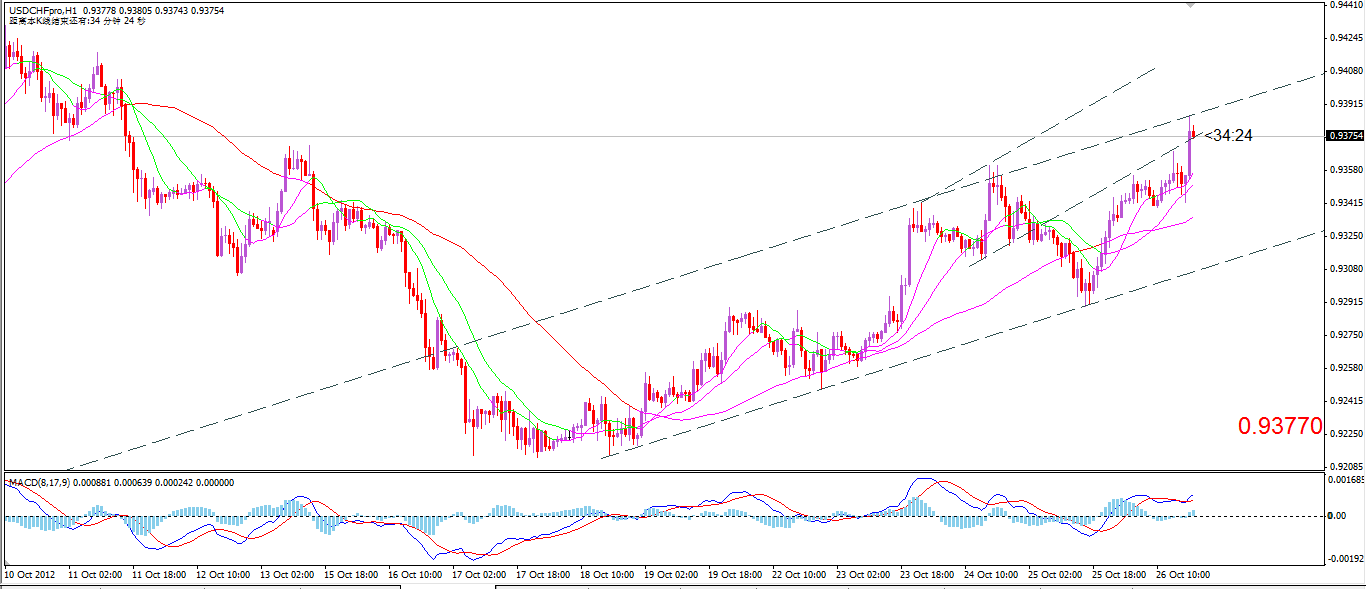Click the 0.93915 price axis label
The image size is (1366, 589).
tap(1345, 104)
